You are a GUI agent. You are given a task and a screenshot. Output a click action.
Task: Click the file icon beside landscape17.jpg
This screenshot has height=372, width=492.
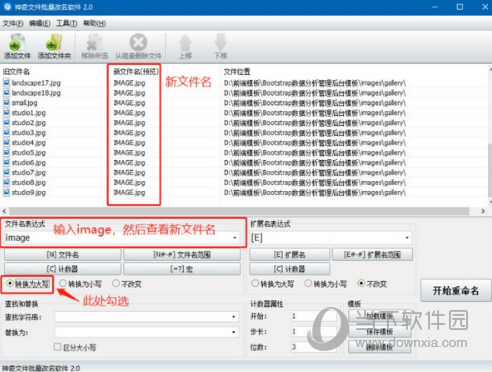point(6,82)
